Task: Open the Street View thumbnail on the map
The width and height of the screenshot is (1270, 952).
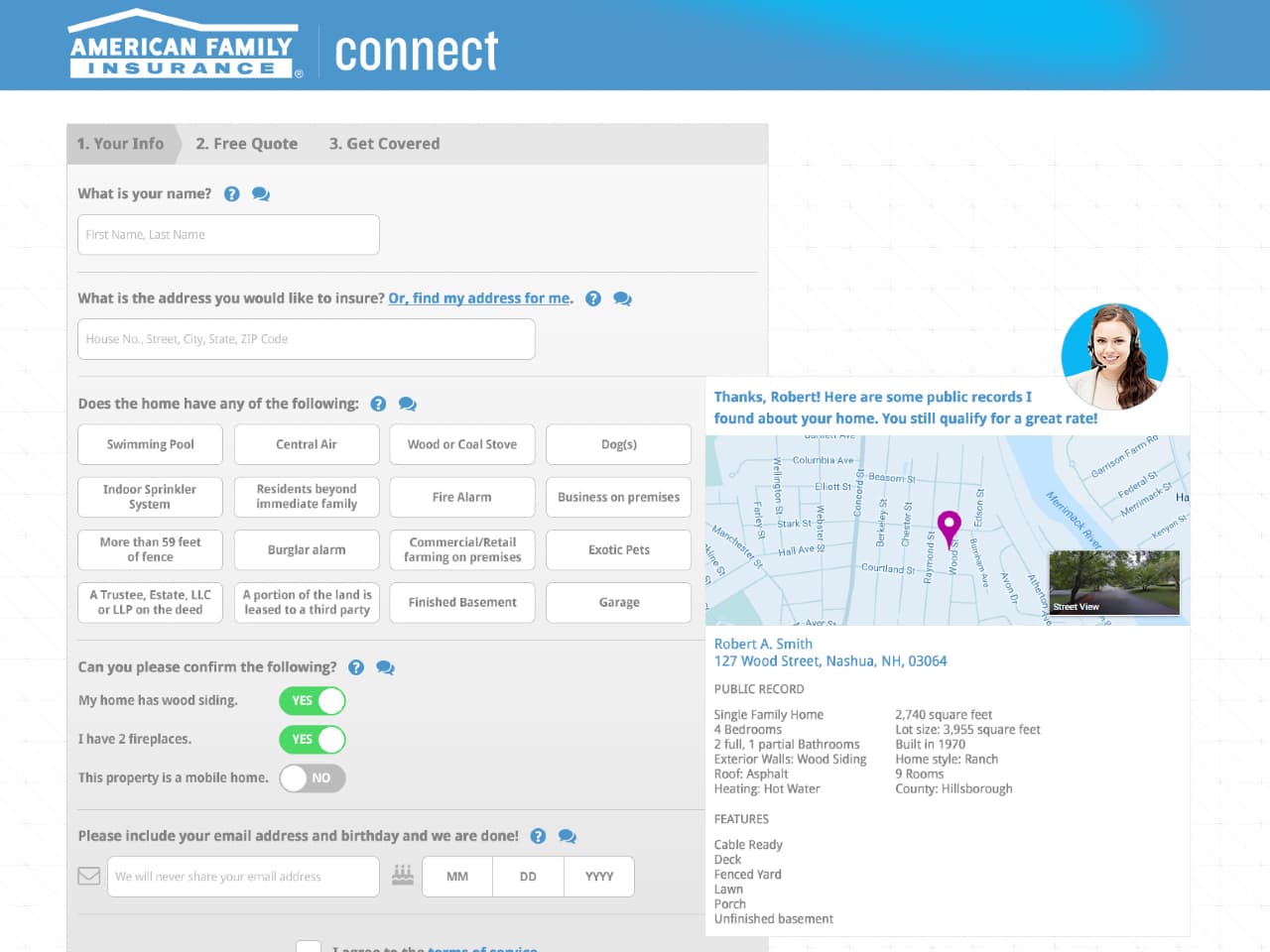Action: coord(1114,582)
